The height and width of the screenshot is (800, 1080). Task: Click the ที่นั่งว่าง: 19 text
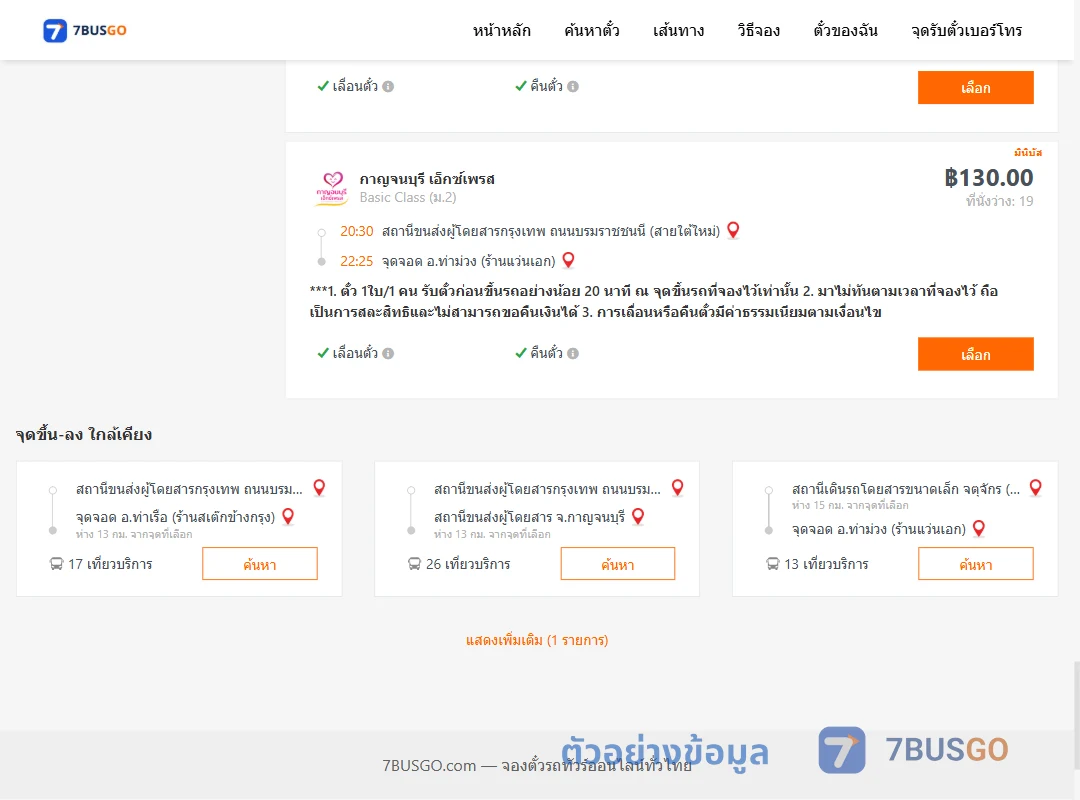pos(999,201)
